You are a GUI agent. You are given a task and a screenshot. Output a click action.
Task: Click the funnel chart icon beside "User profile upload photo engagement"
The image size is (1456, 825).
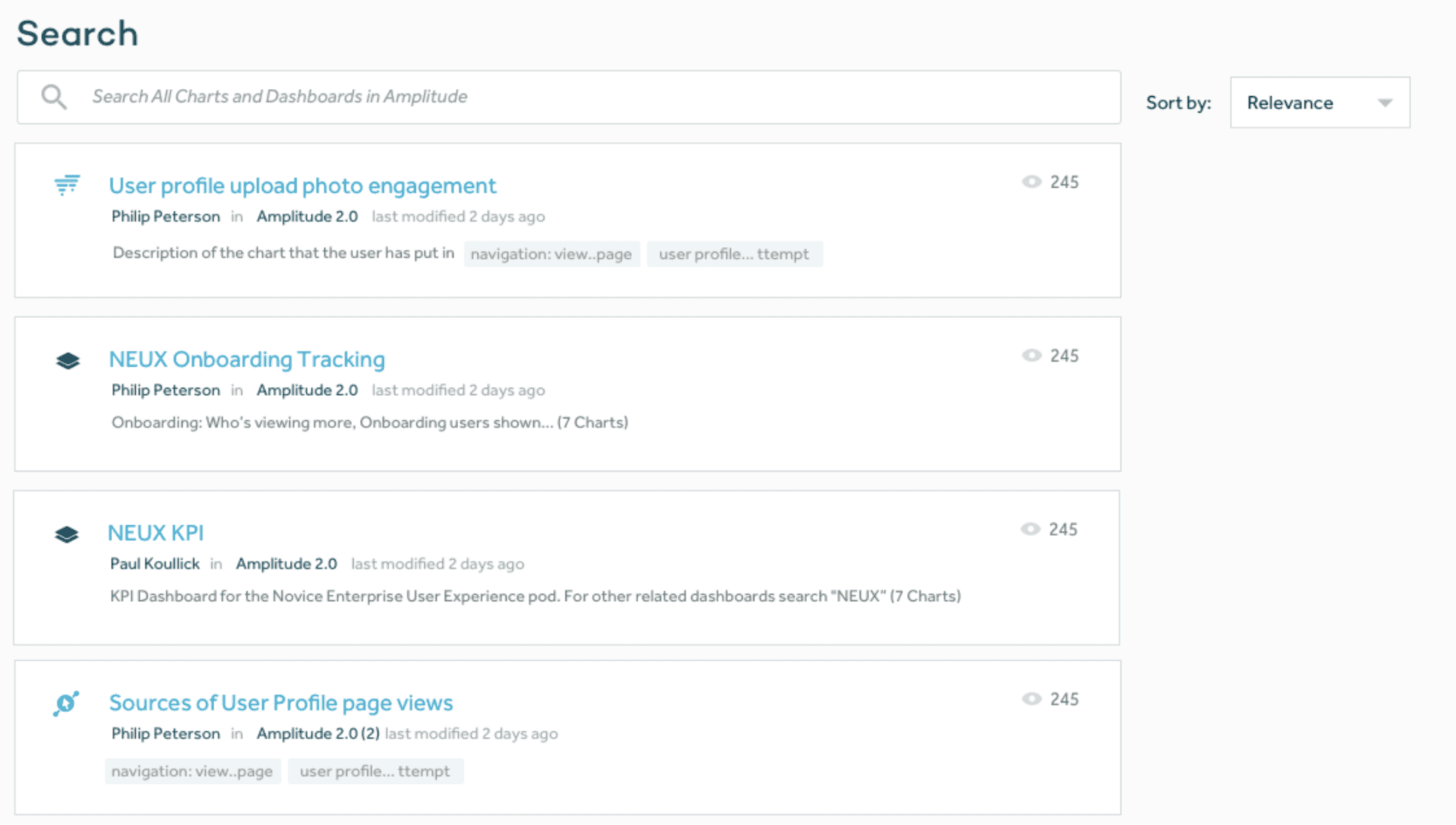click(x=67, y=184)
